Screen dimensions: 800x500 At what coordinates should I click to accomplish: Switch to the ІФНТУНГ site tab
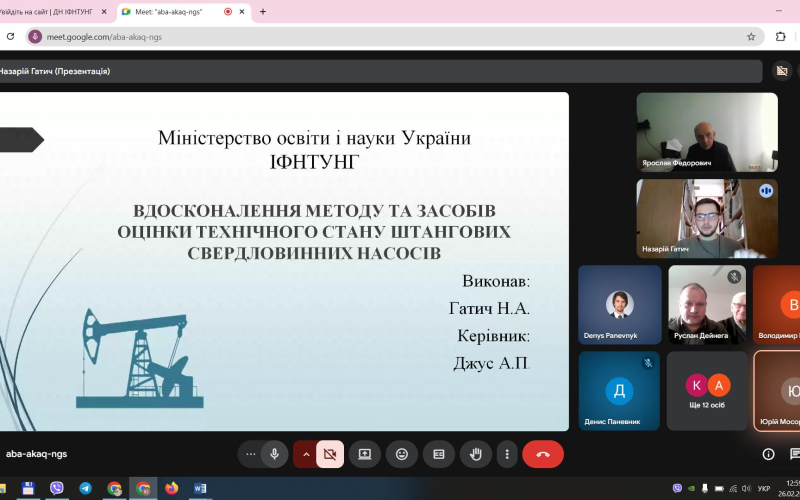click(x=54, y=11)
